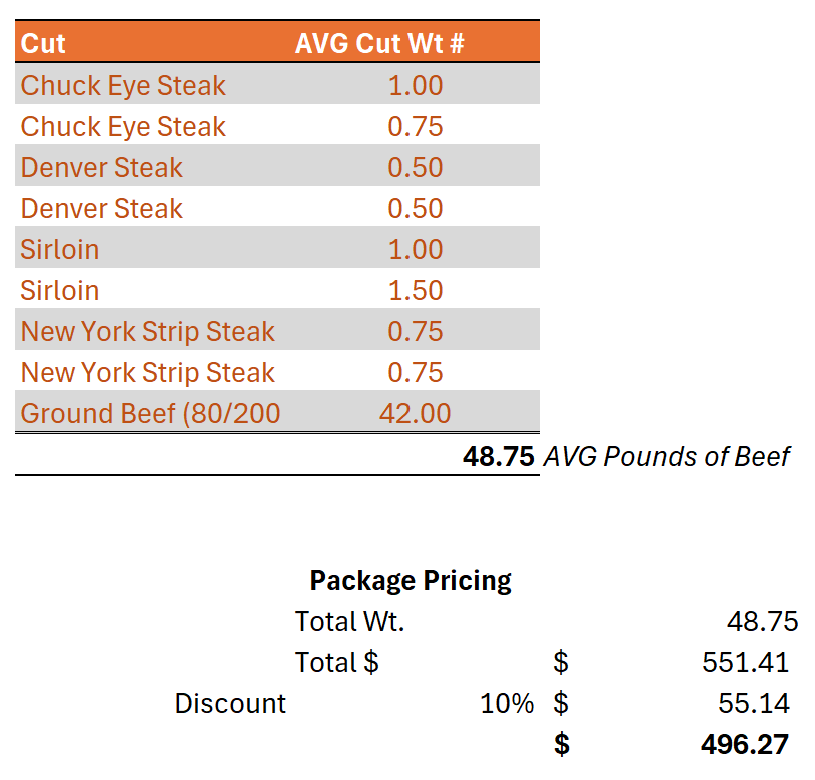The image size is (815, 780).
Task: Click the Sirloin cell with 1.00 weight
Action: [60, 250]
